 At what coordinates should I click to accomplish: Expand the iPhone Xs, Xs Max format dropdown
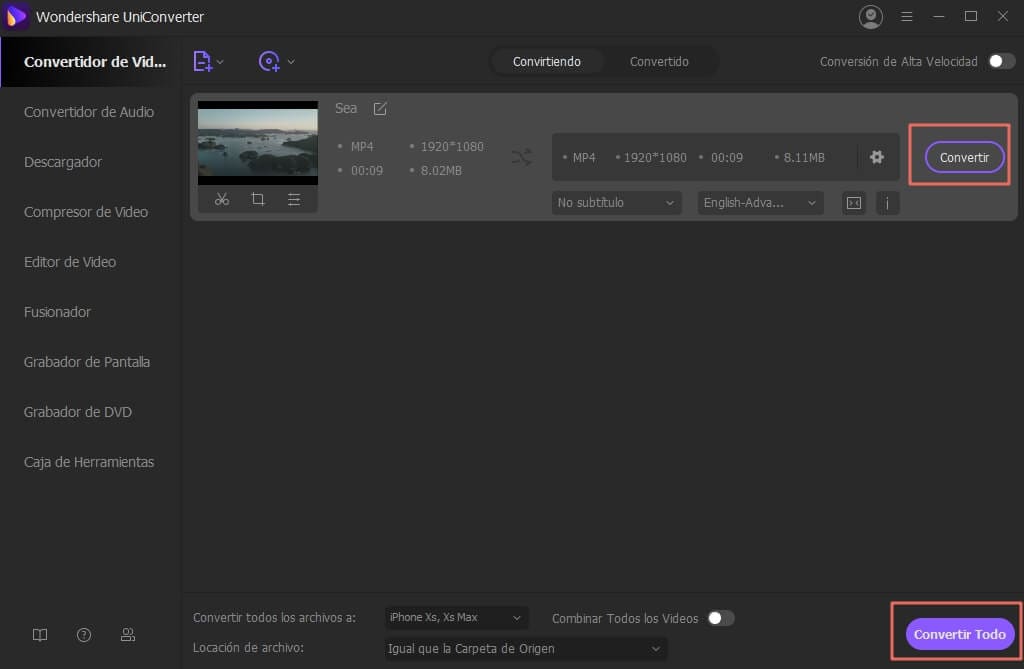pyautogui.click(x=456, y=617)
